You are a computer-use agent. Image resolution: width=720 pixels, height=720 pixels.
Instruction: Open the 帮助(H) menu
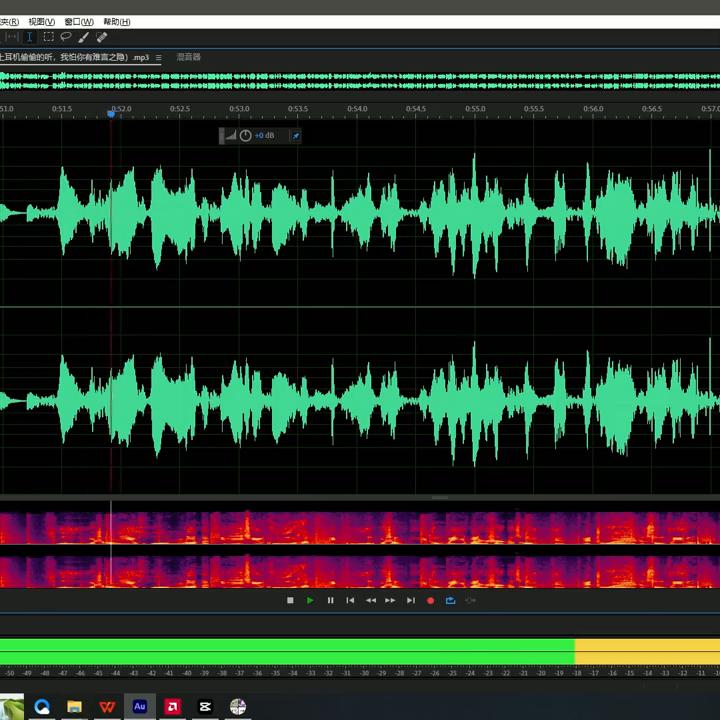(x=117, y=21)
